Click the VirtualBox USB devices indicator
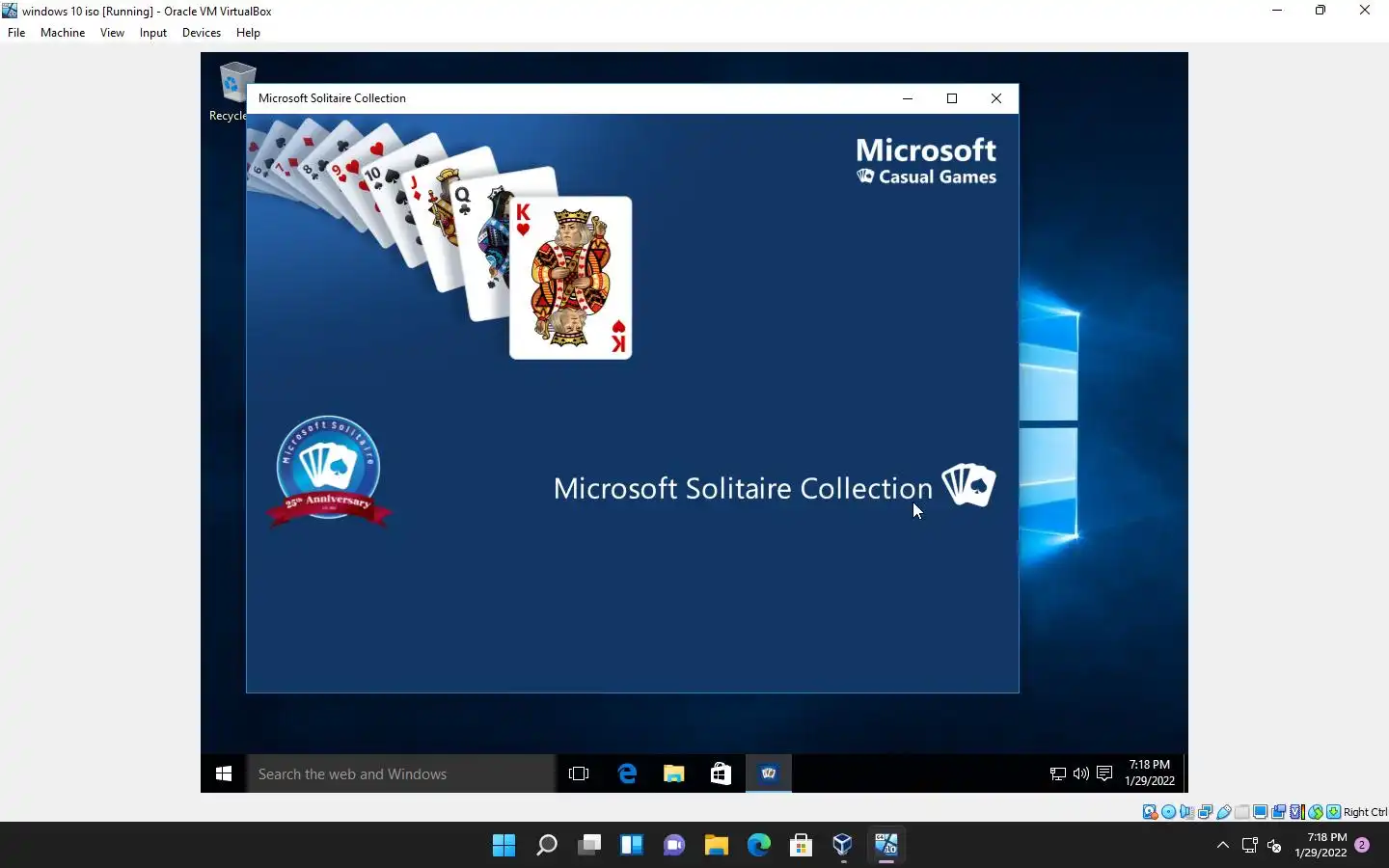Viewport: 1389px width, 868px height. point(1224,812)
